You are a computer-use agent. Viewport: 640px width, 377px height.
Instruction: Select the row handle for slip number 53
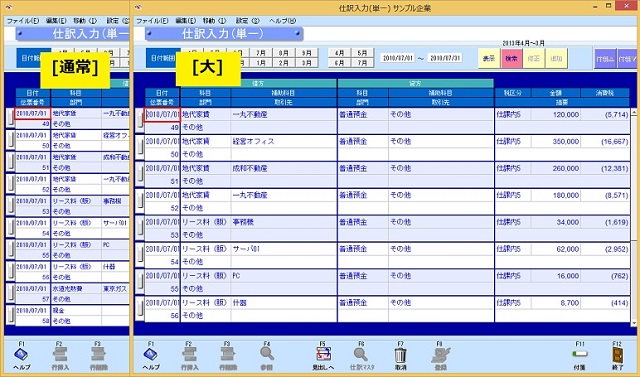click(x=139, y=228)
